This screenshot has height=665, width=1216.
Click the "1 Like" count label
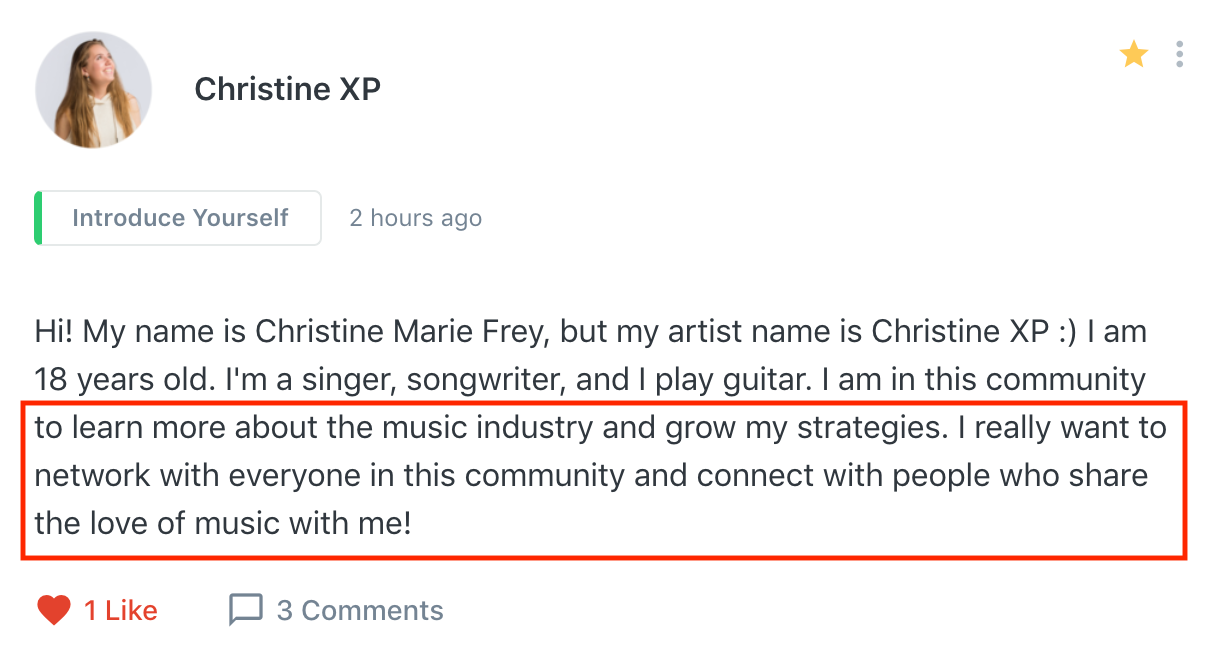coord(120,610)
